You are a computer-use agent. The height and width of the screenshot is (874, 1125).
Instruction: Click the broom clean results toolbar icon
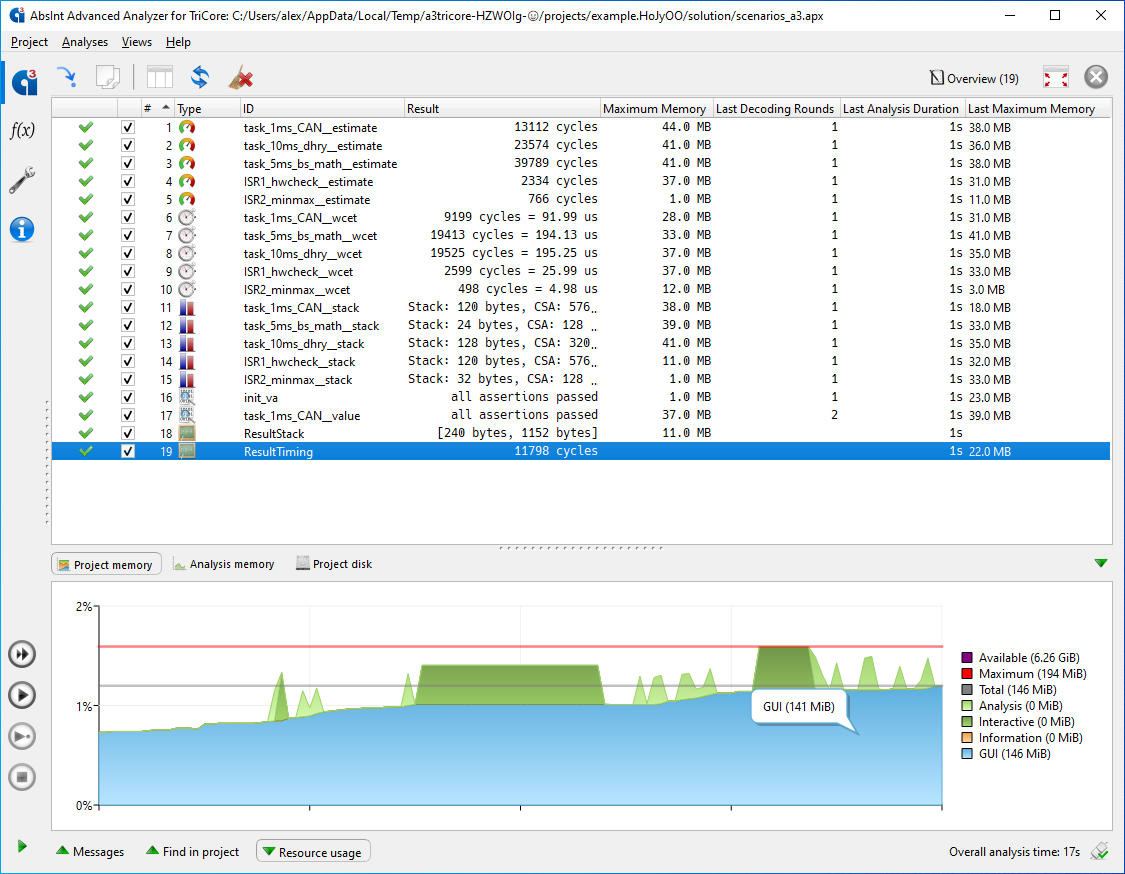[x=241, y=77]
